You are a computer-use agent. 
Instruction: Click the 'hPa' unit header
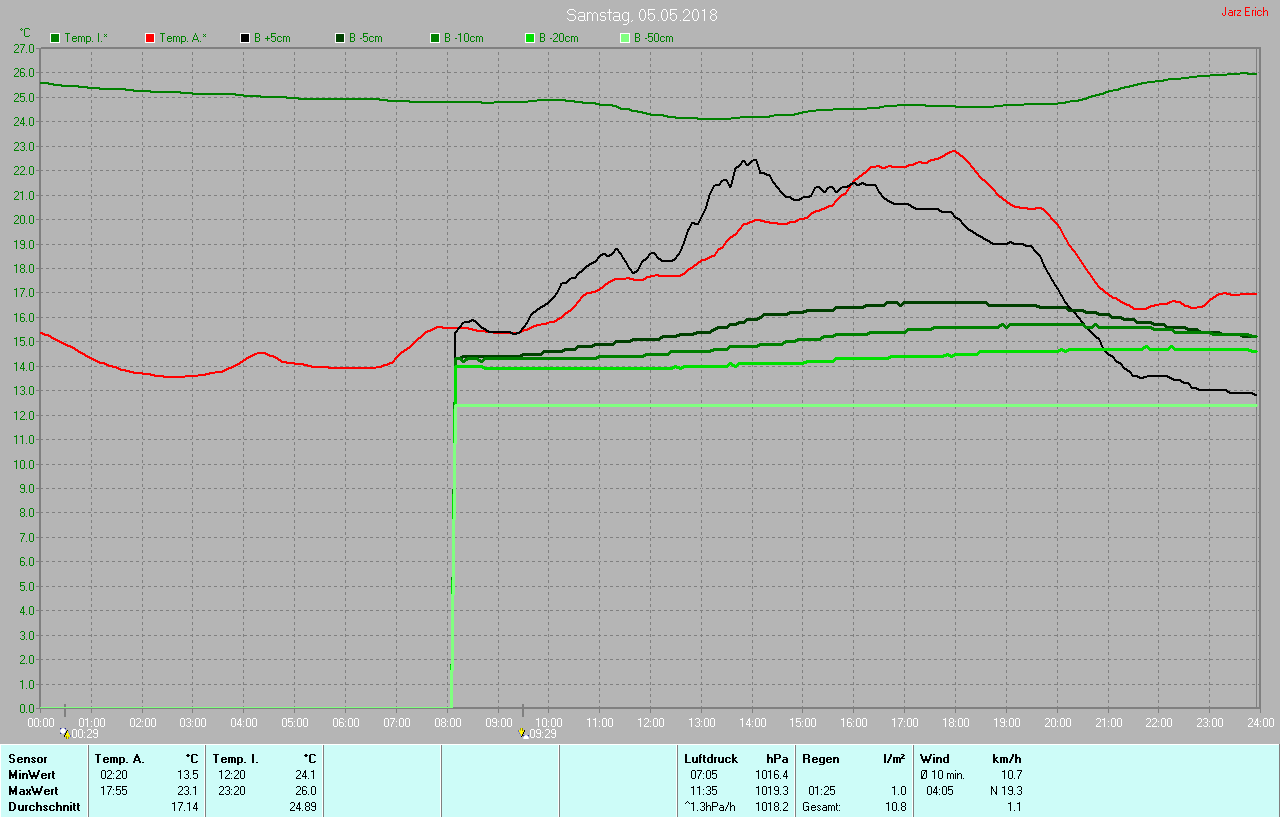777,759
